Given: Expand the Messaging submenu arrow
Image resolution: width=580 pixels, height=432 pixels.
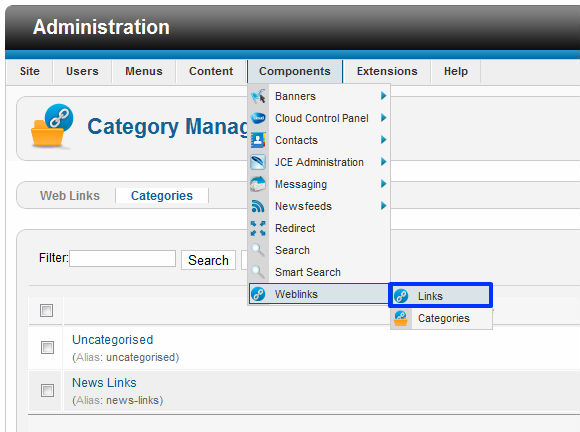Looking at the screenshot, I should tap(384, 184).
